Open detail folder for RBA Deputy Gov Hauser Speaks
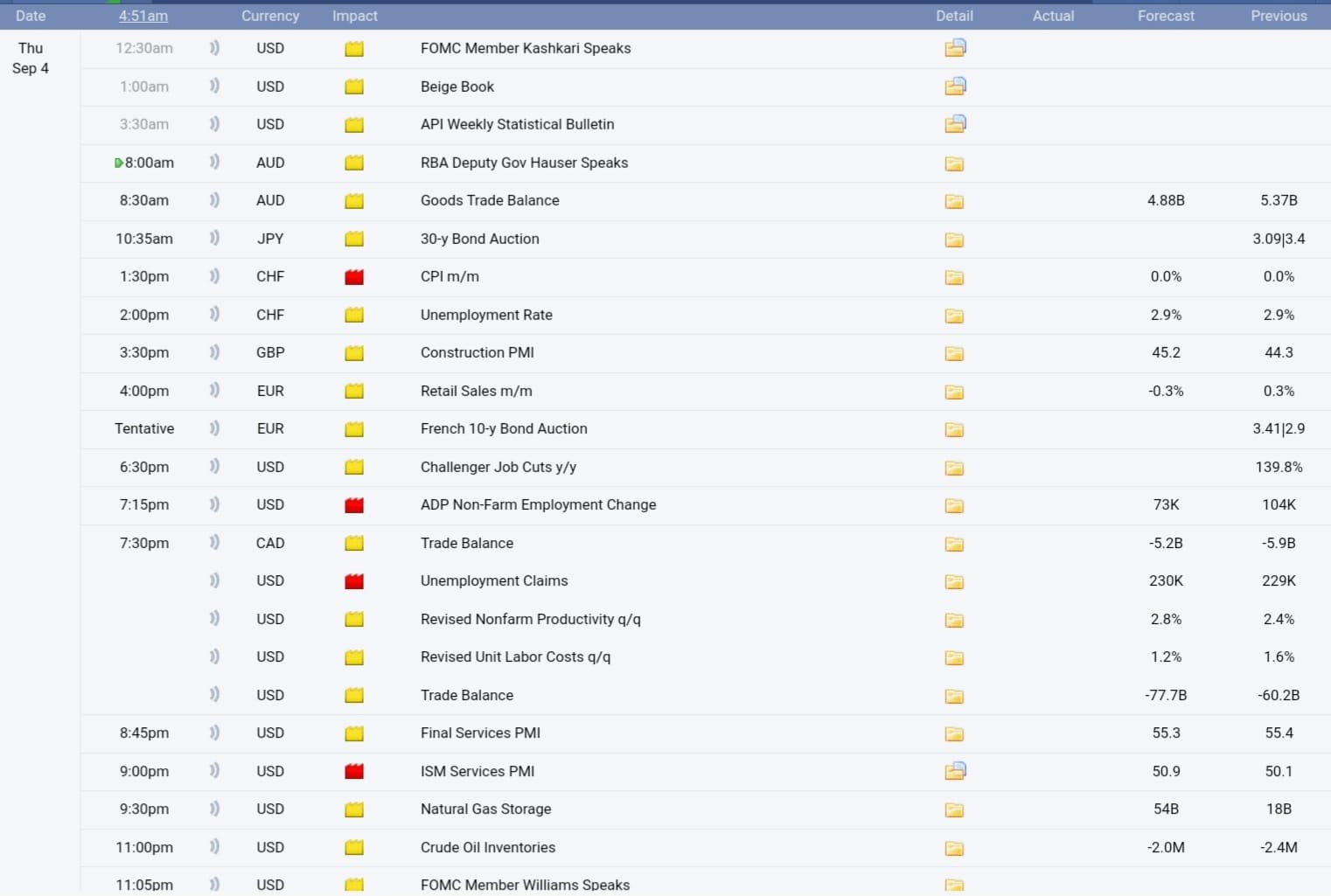Screen dimensions: 1331x896 coord(954,163)
